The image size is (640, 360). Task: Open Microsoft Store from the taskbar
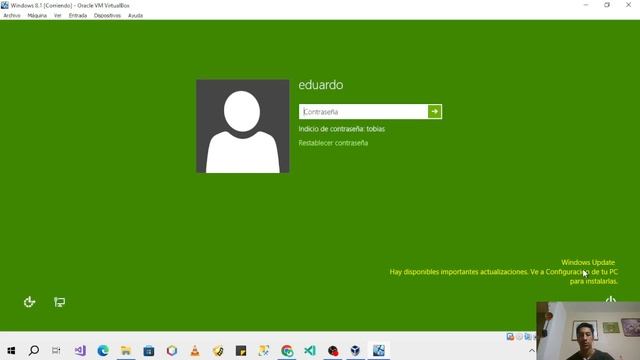(x=149, y=350)
